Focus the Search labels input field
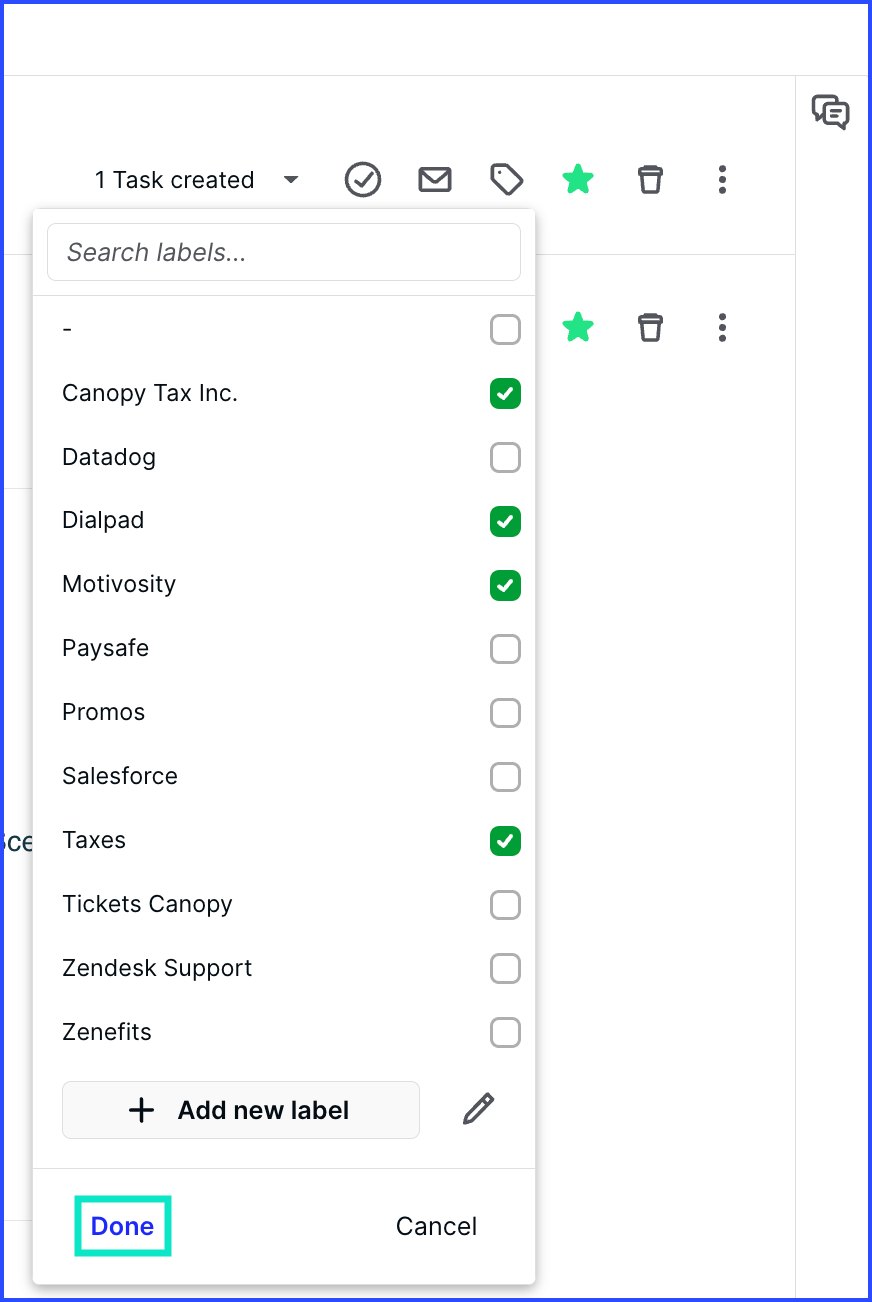872x1302 pixels. (284, 252)
